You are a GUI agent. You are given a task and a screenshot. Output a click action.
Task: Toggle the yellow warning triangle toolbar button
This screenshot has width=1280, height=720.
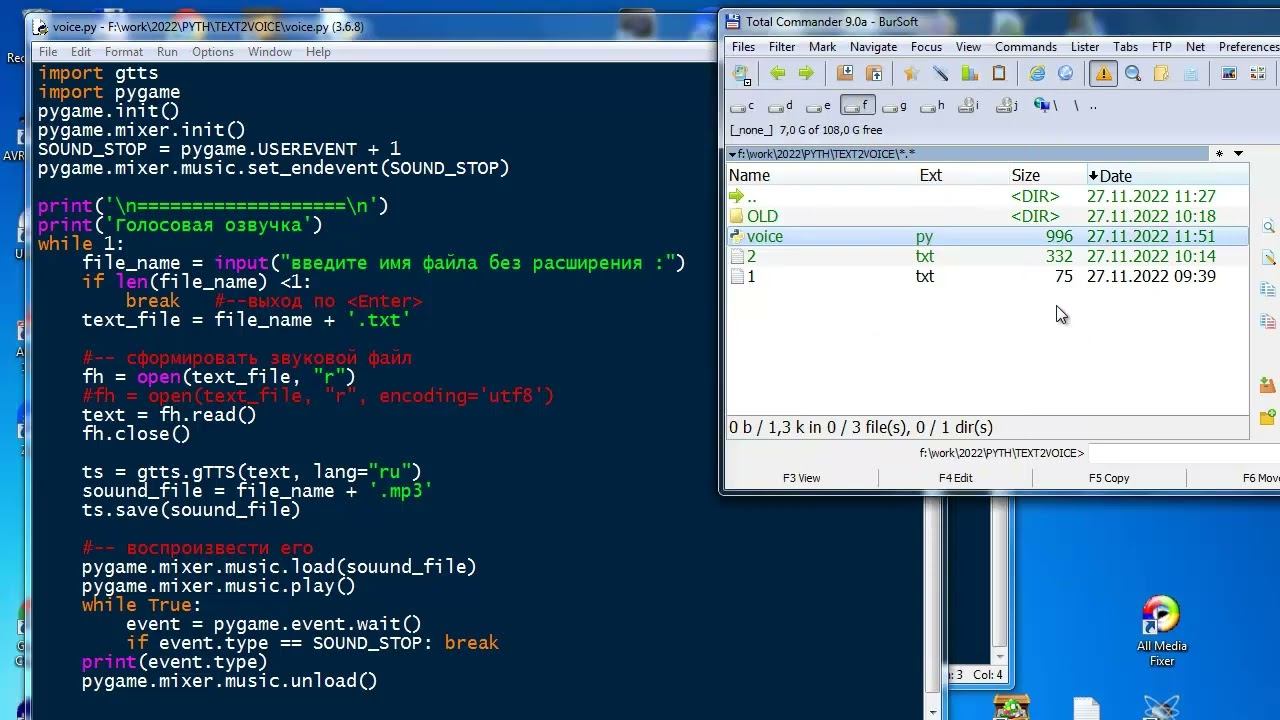pos(1103,73)
